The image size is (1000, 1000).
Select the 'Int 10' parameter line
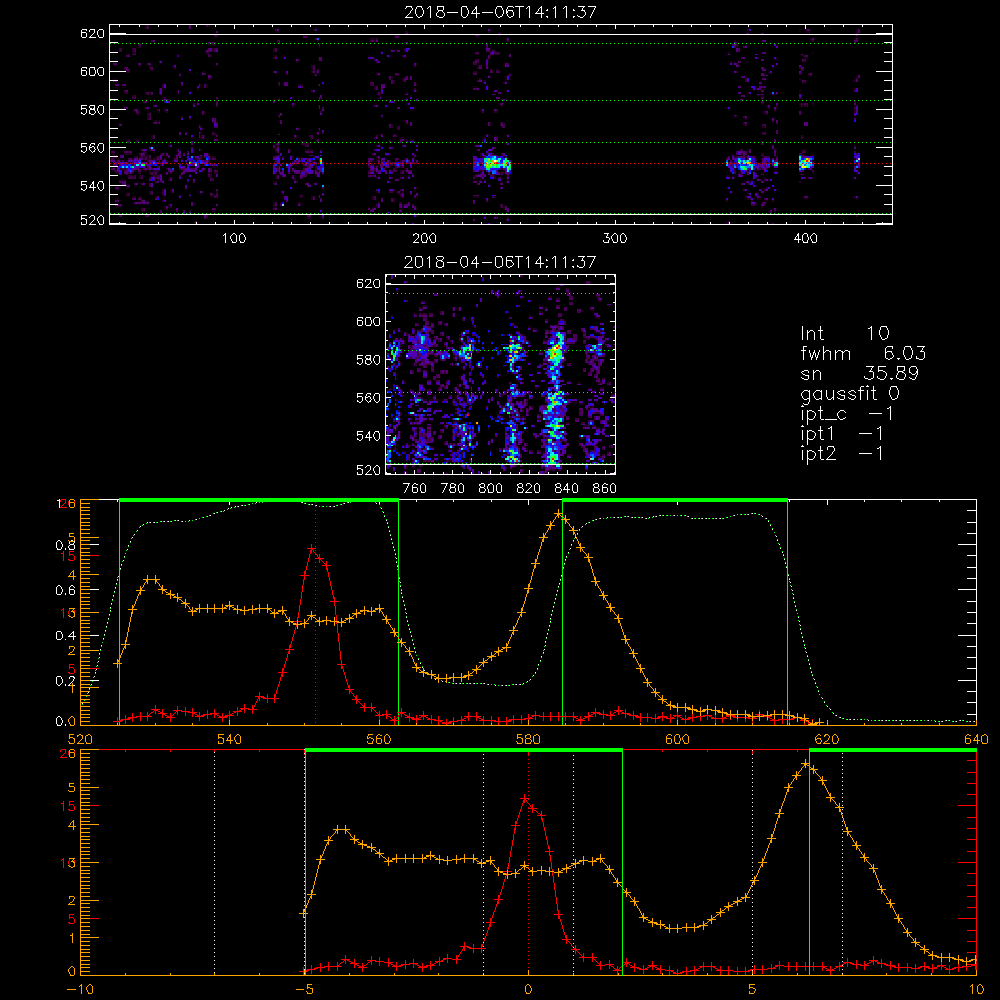tap(844, 333)
